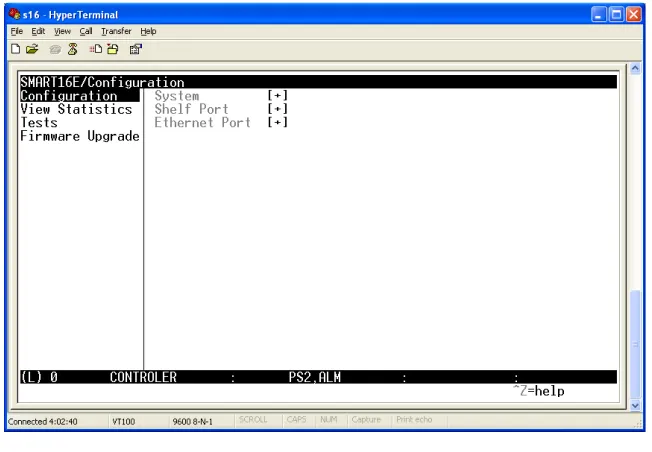Viewport: 652px width, 452px height.
Task: Select Tests in the terminal menu
Action: pos(39,123)
